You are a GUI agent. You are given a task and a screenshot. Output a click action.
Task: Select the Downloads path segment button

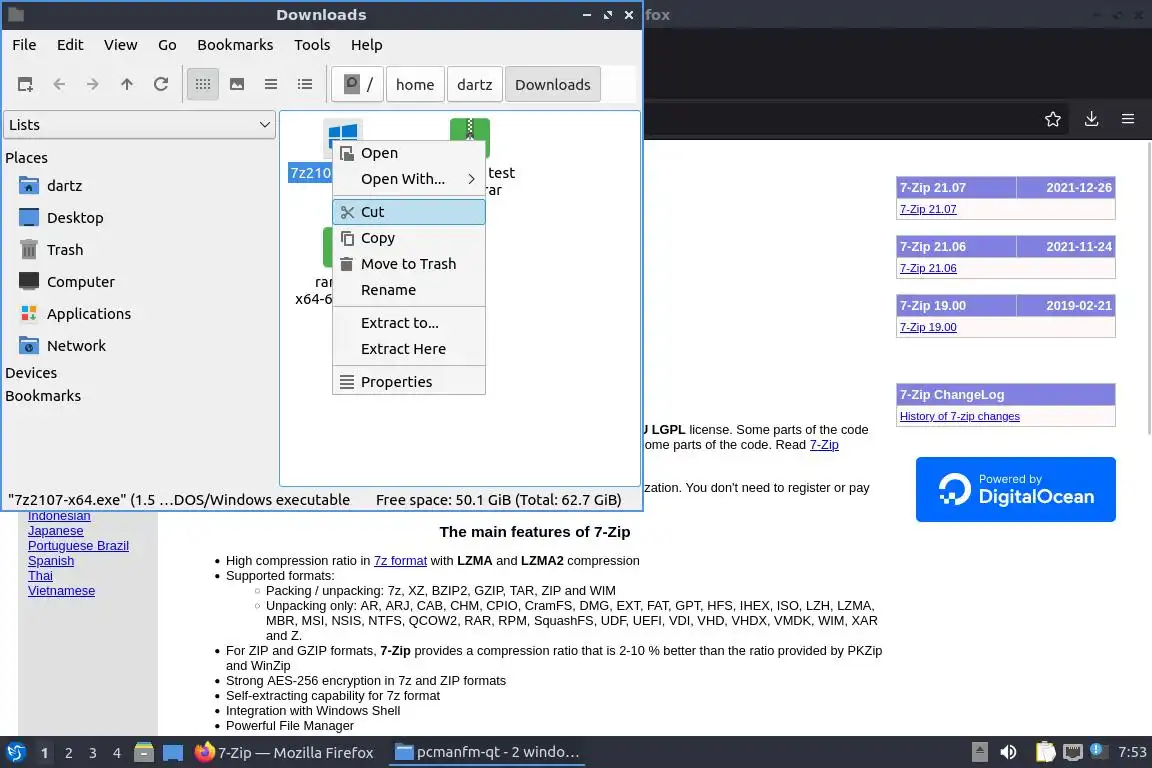click(552, 85)
